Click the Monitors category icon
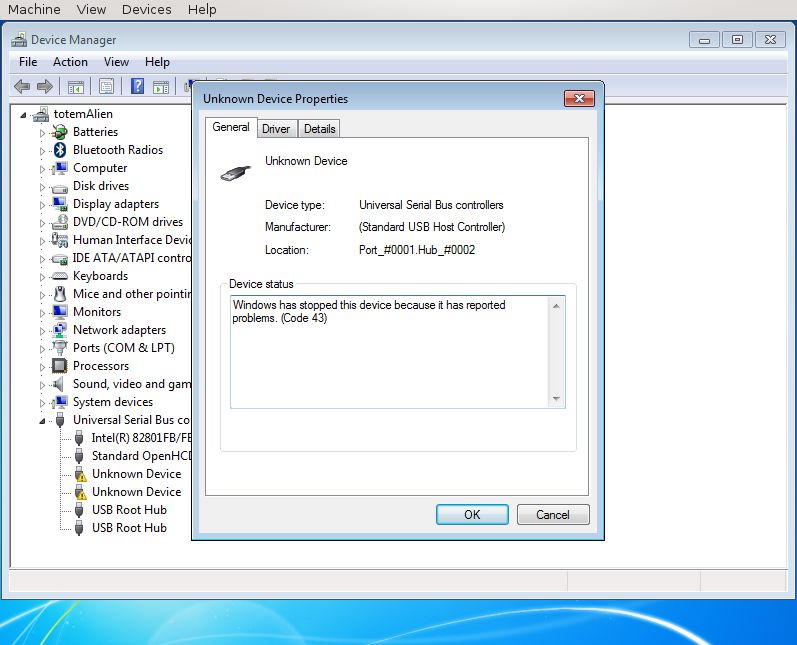The height and width of the screenshot is (645, 797). pyautogui.click(x=59, y=312)
